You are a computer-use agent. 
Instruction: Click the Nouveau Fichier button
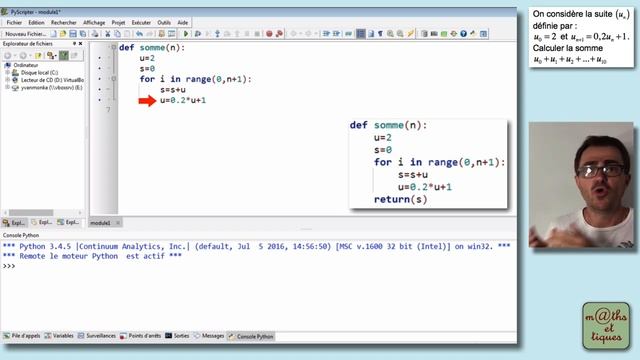tap(25, 34)
